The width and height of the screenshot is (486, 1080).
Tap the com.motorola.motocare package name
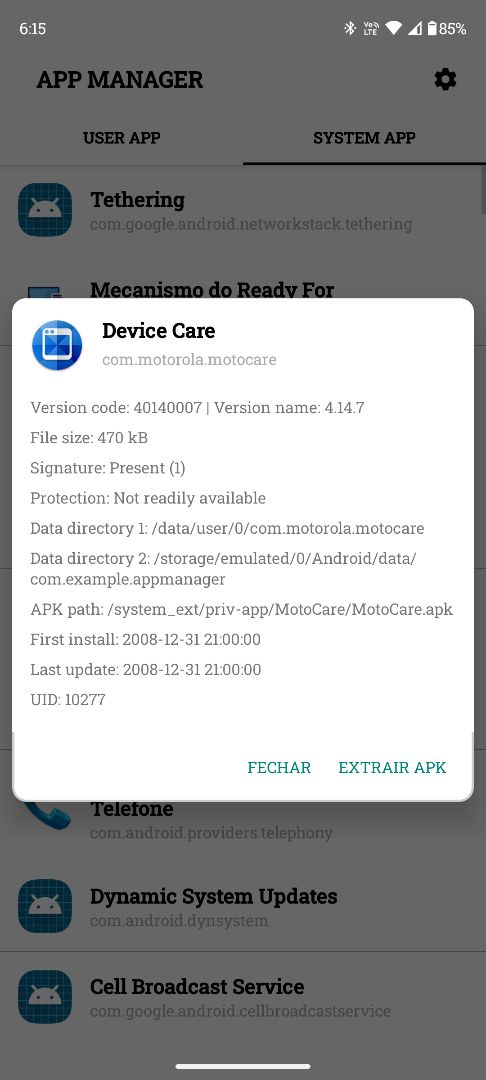click(x=189, y=360)
